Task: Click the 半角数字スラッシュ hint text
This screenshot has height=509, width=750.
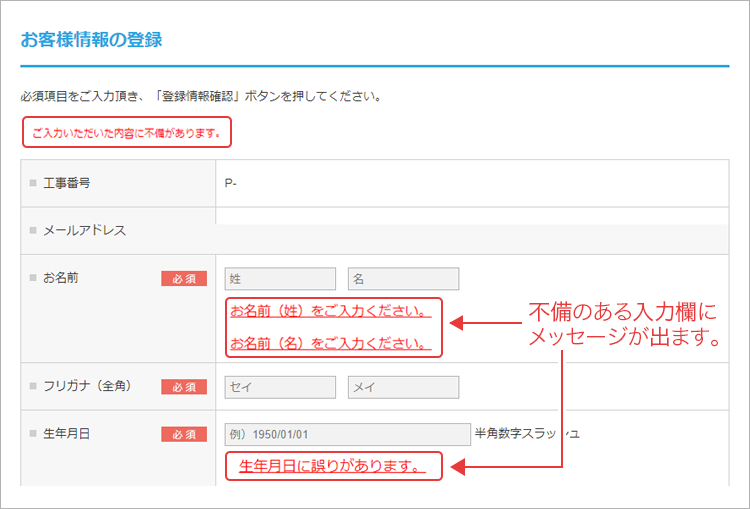Action: coord(527,434)
